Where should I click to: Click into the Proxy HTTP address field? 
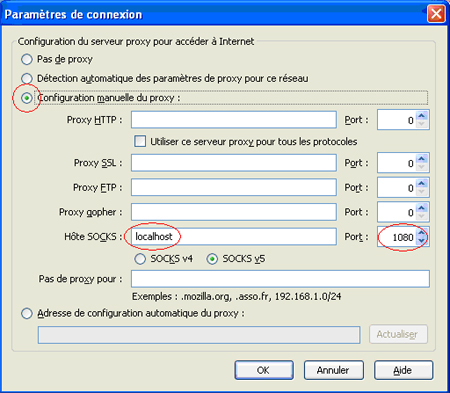pyautogui.click(x=234, y=120)
